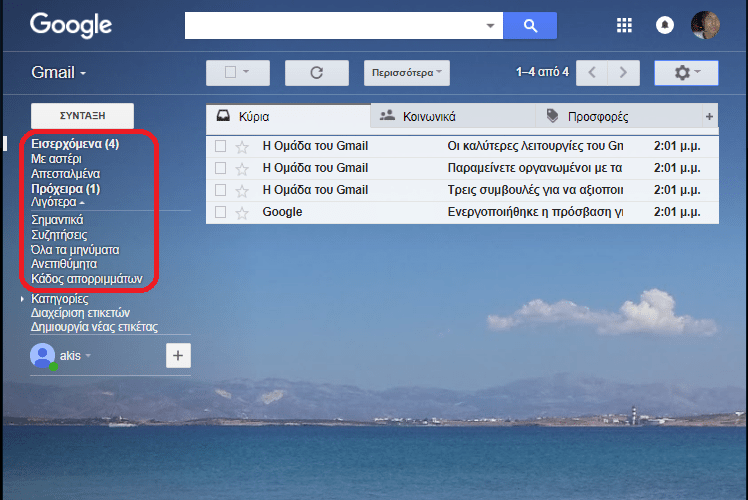
Task: Open email 'Παραμείνετε οργανωμένοι με τα'
Action: (535, 168)
